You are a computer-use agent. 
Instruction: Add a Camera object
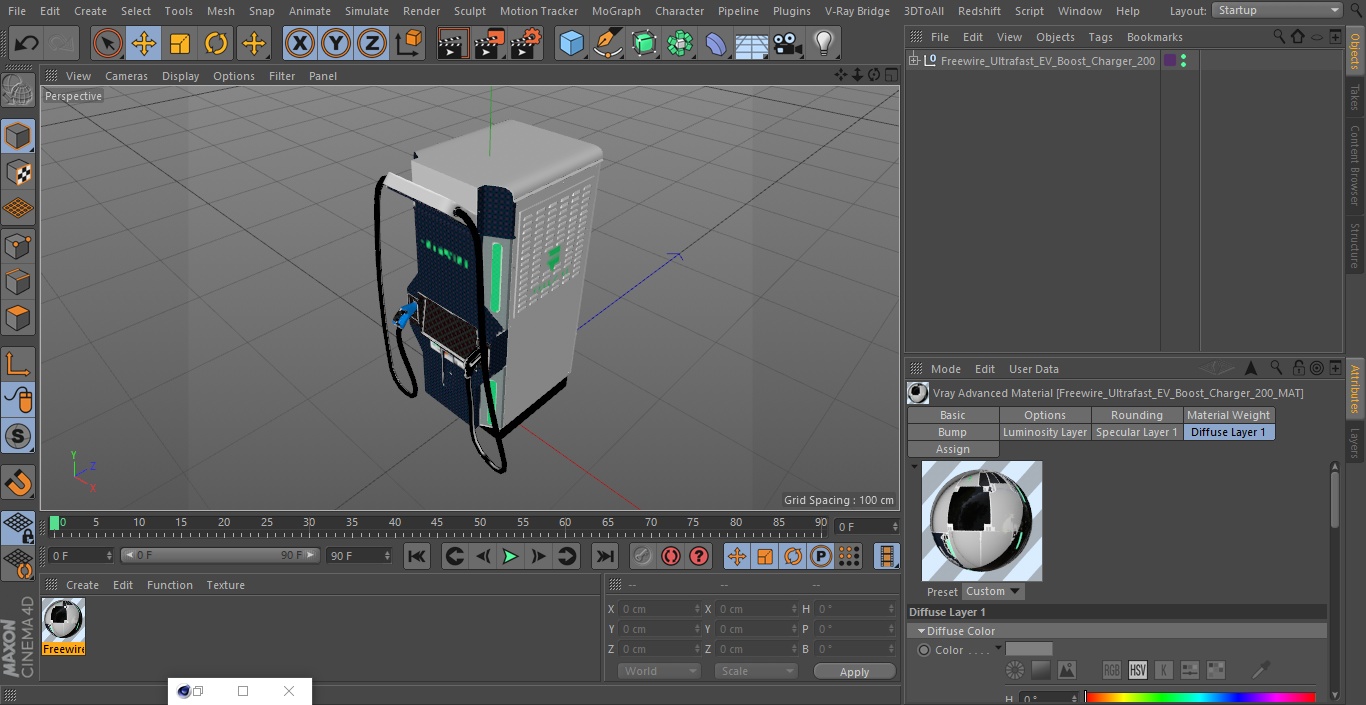coord(788,44)
